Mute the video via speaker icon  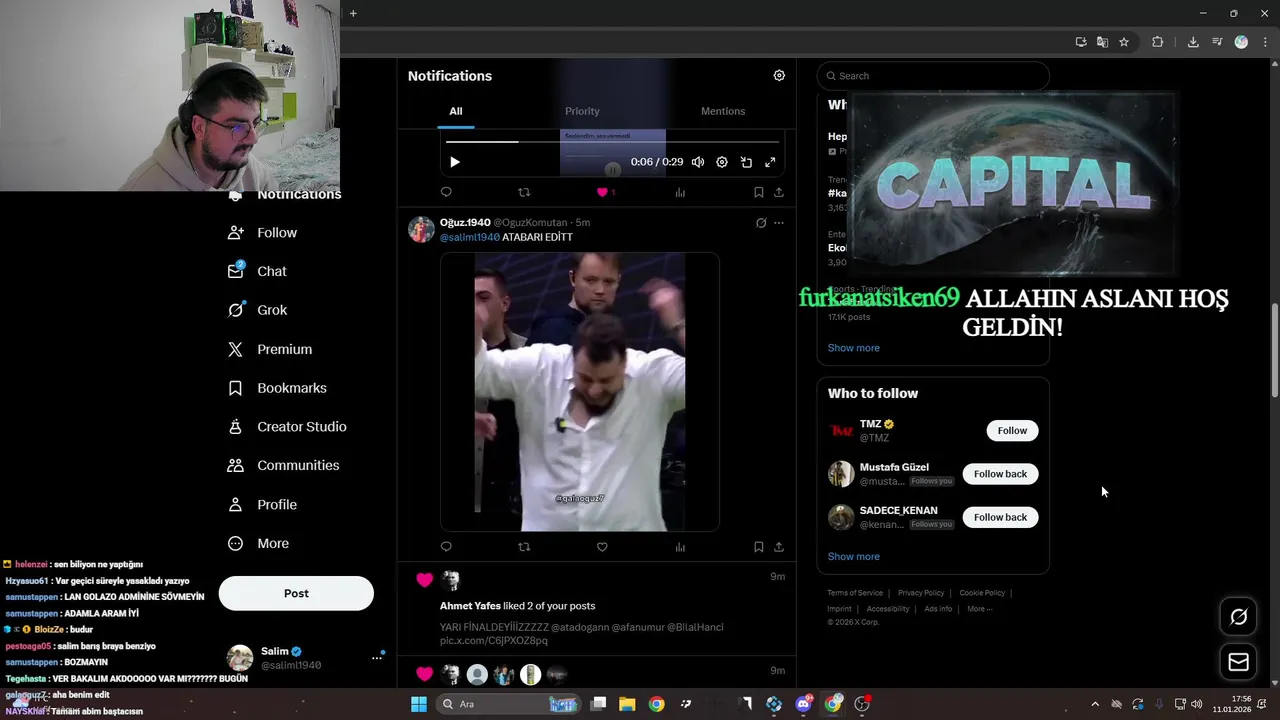pos(698,162)
